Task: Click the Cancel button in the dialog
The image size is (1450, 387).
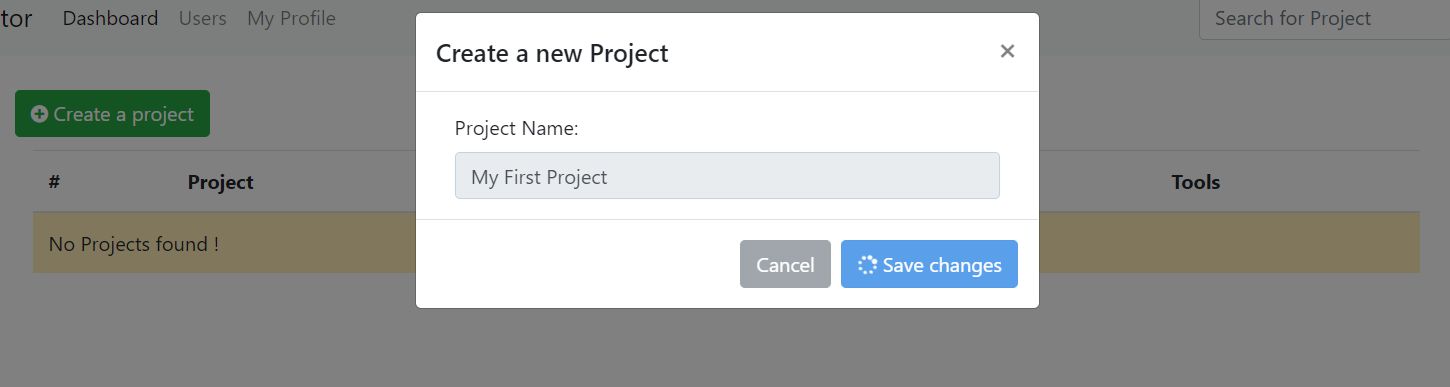Action: 785,264
